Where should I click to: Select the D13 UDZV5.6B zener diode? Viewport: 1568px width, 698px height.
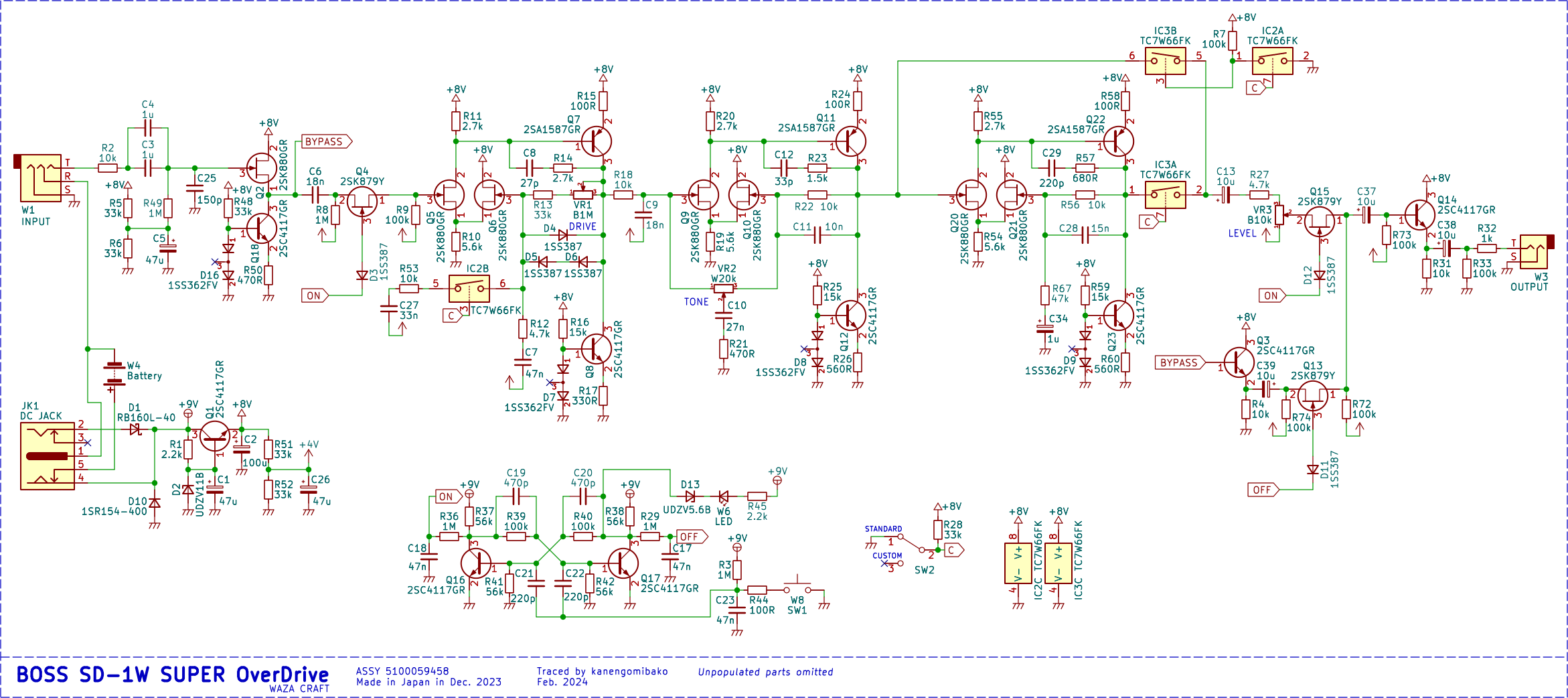(690, 496)
